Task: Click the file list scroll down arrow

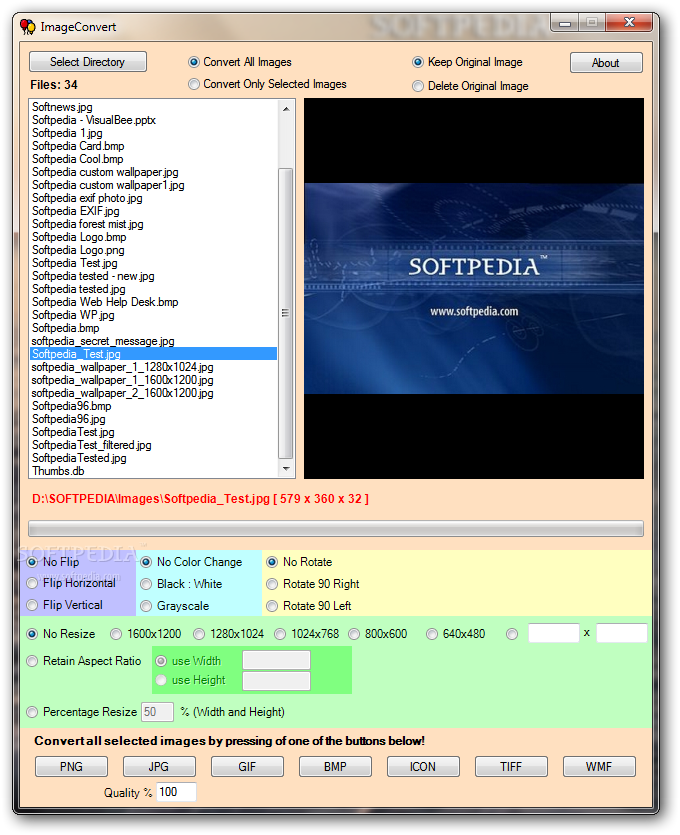Action: point(286,469)
